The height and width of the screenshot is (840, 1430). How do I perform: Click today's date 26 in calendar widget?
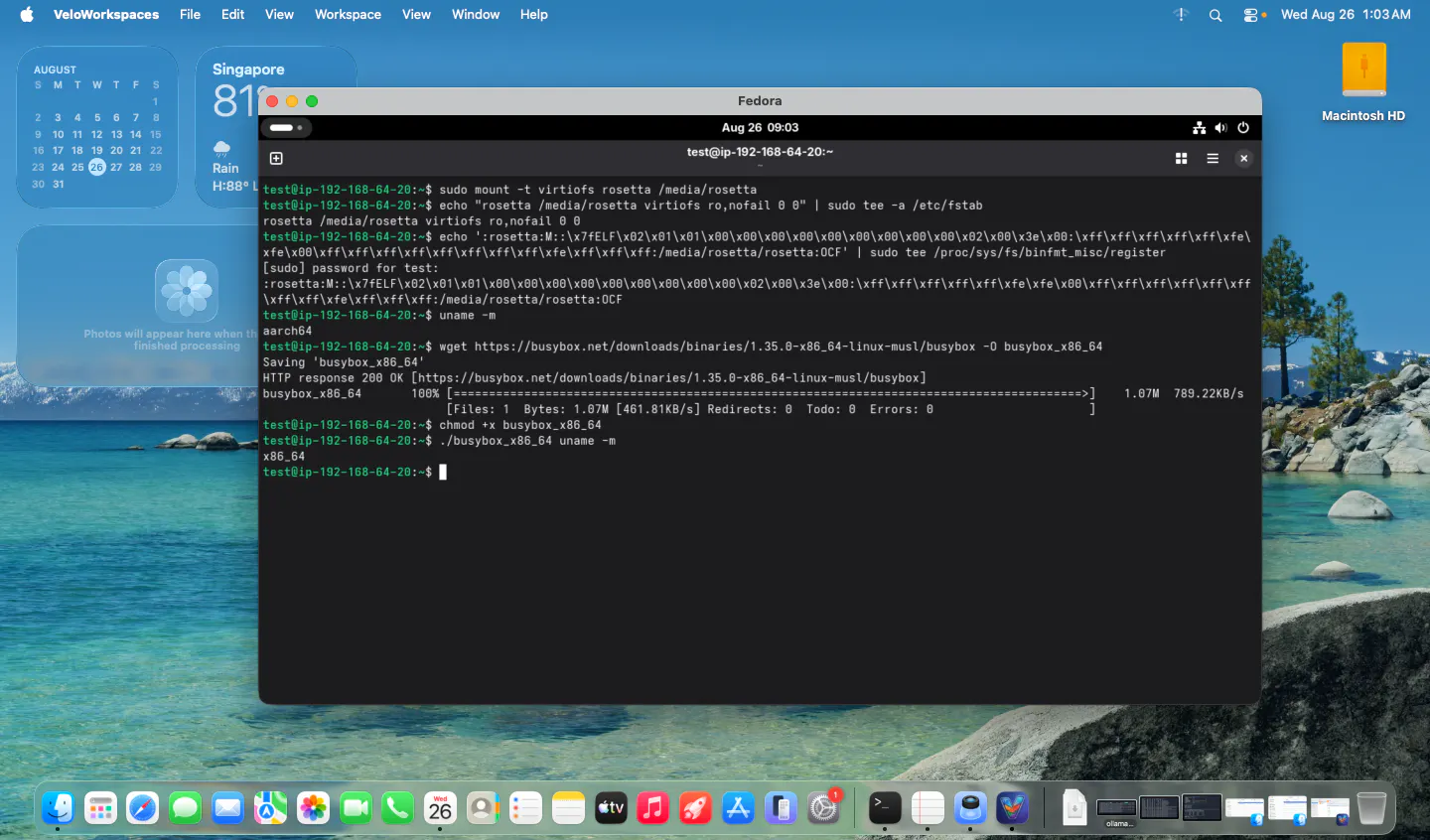coord(96,167)
